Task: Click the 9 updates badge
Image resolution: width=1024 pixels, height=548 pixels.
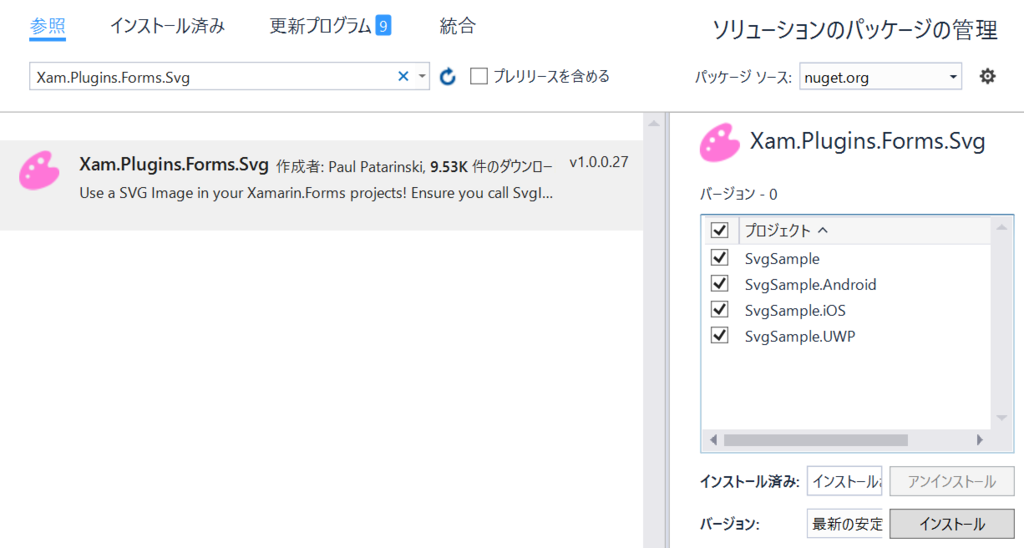Action: point(383,26)
